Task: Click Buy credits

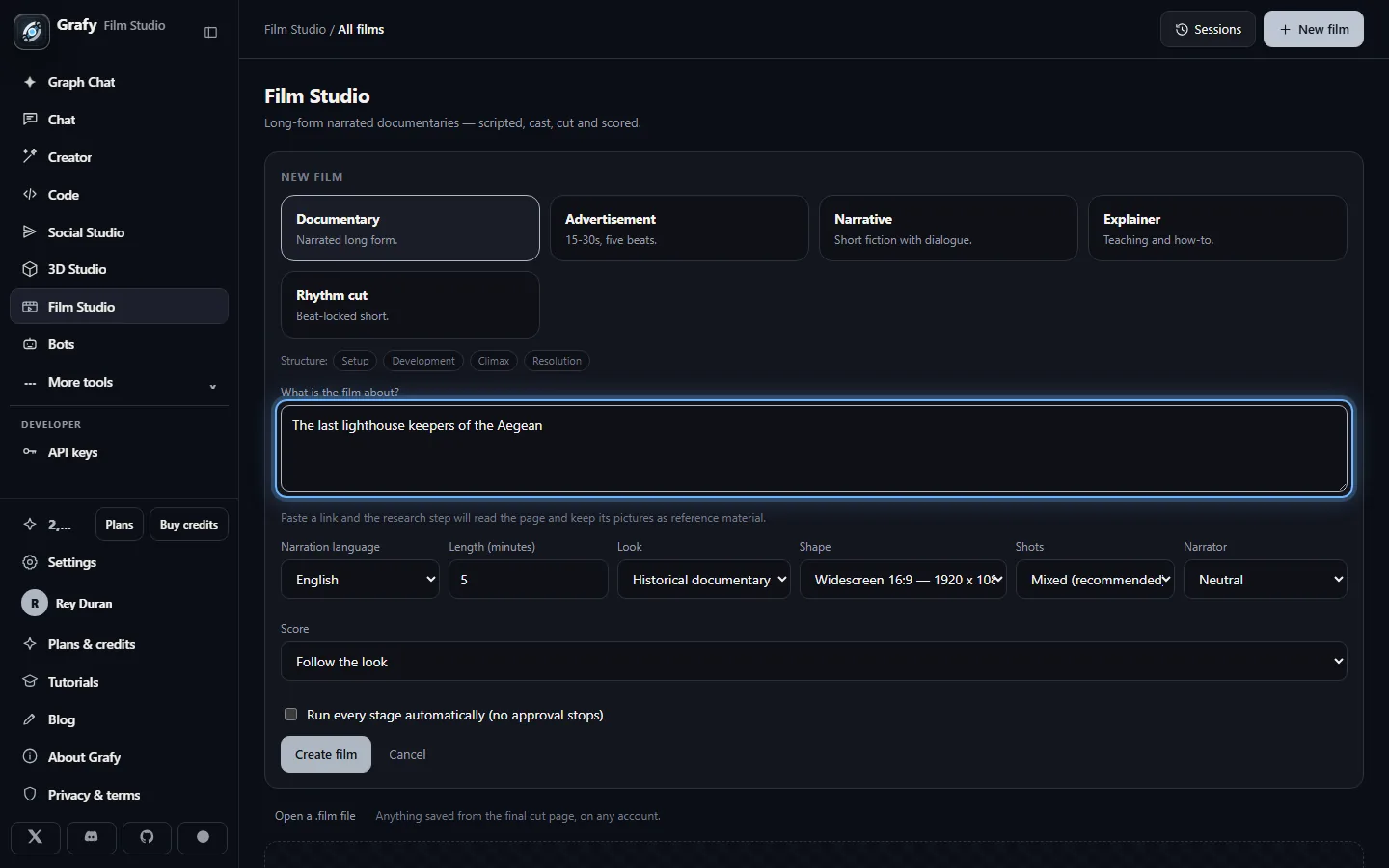Action: [x=189, y=525]
